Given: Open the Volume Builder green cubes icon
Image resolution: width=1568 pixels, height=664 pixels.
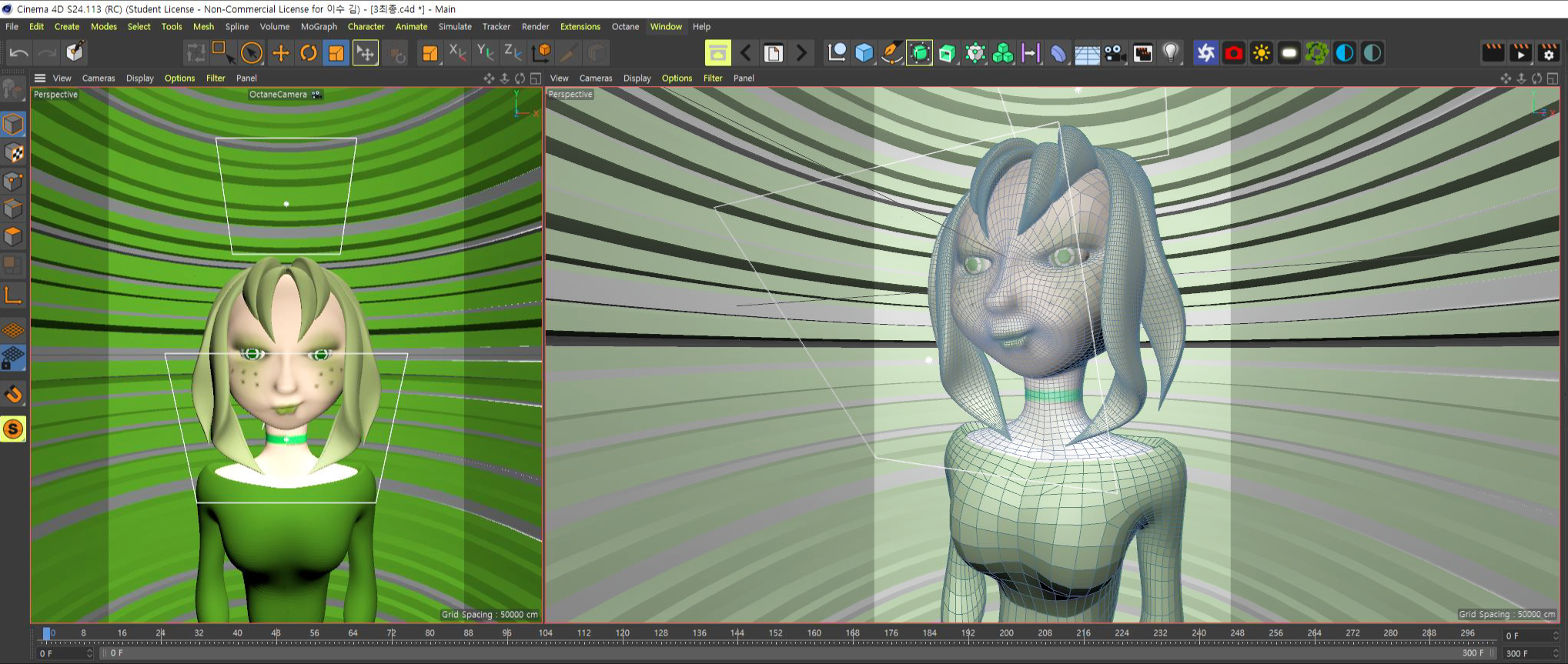Looking at the screenshot, I should (x=1003, y=52).
